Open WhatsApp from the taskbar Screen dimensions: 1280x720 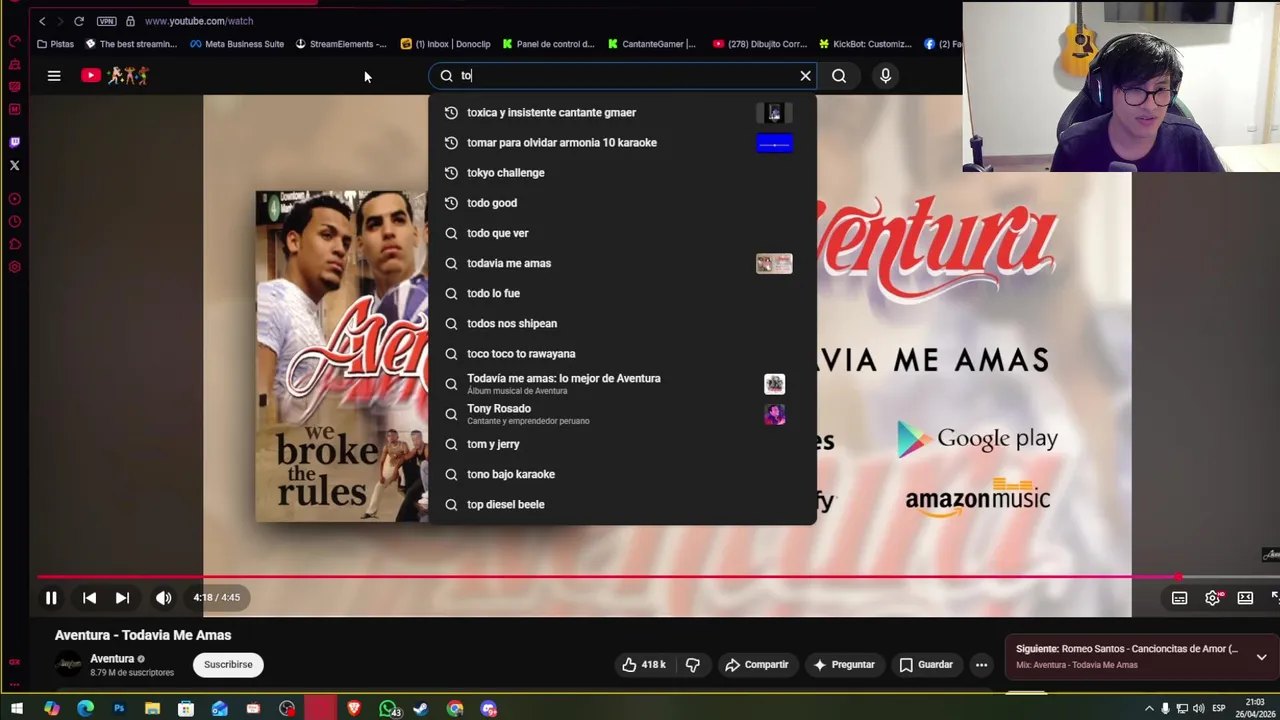(388, 709)
